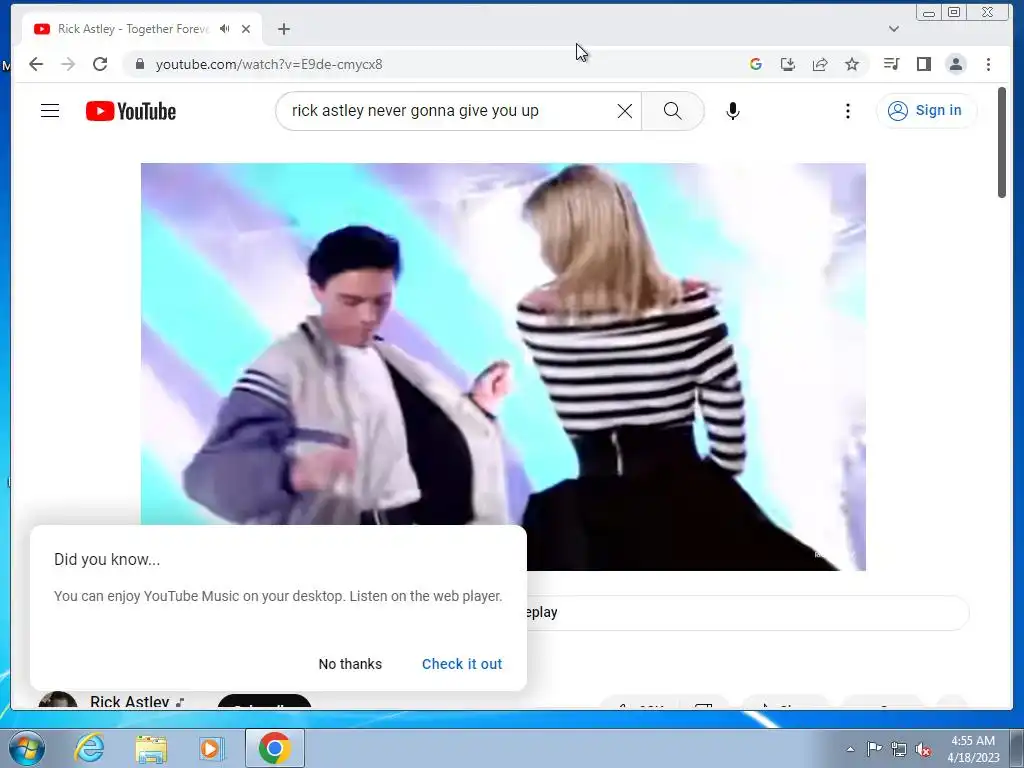Open Chrome profile avatar menu
Screen dimensions: 1024x768
tap(956, 64)
